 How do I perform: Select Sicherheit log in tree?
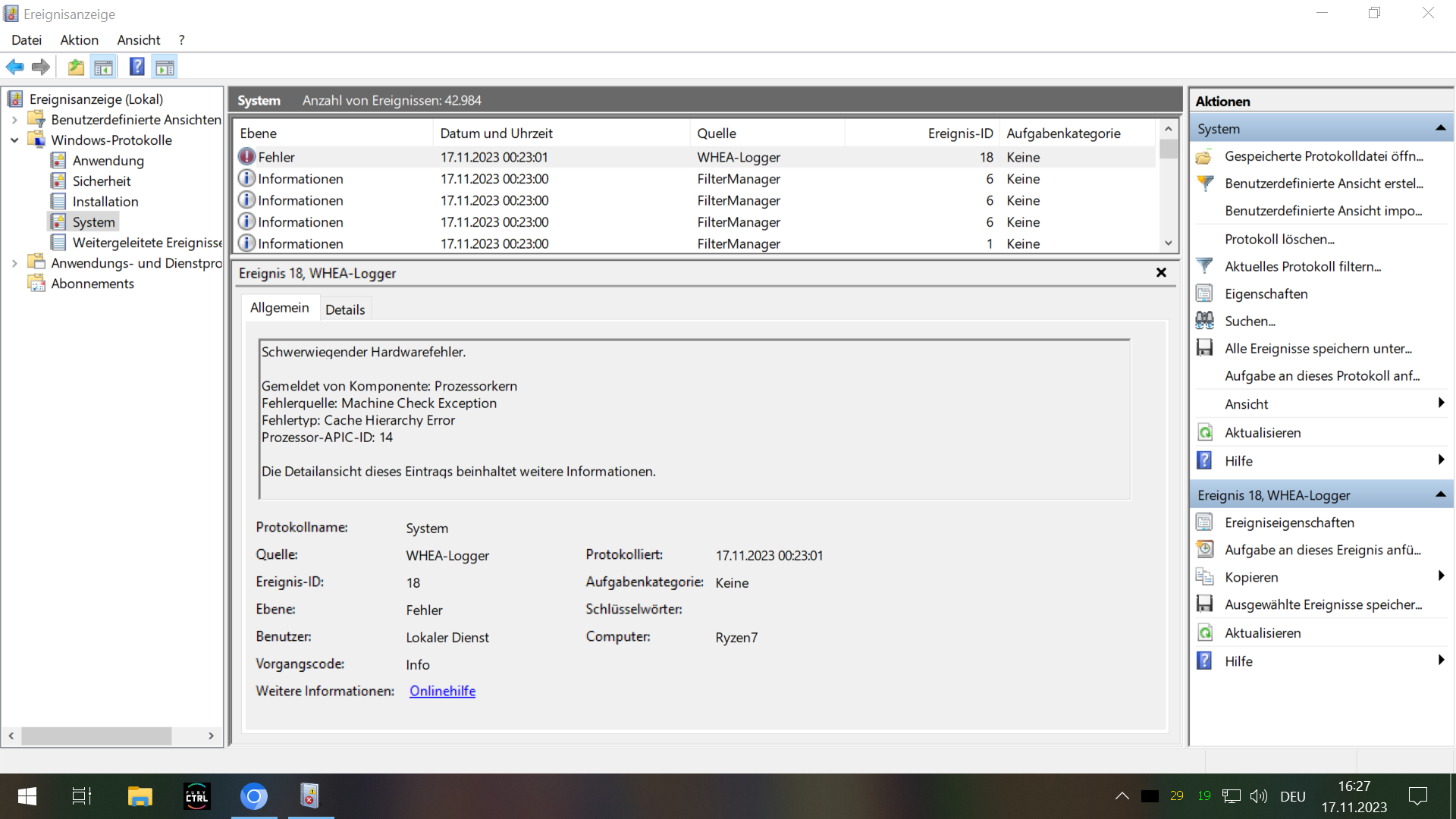(102, 181)
